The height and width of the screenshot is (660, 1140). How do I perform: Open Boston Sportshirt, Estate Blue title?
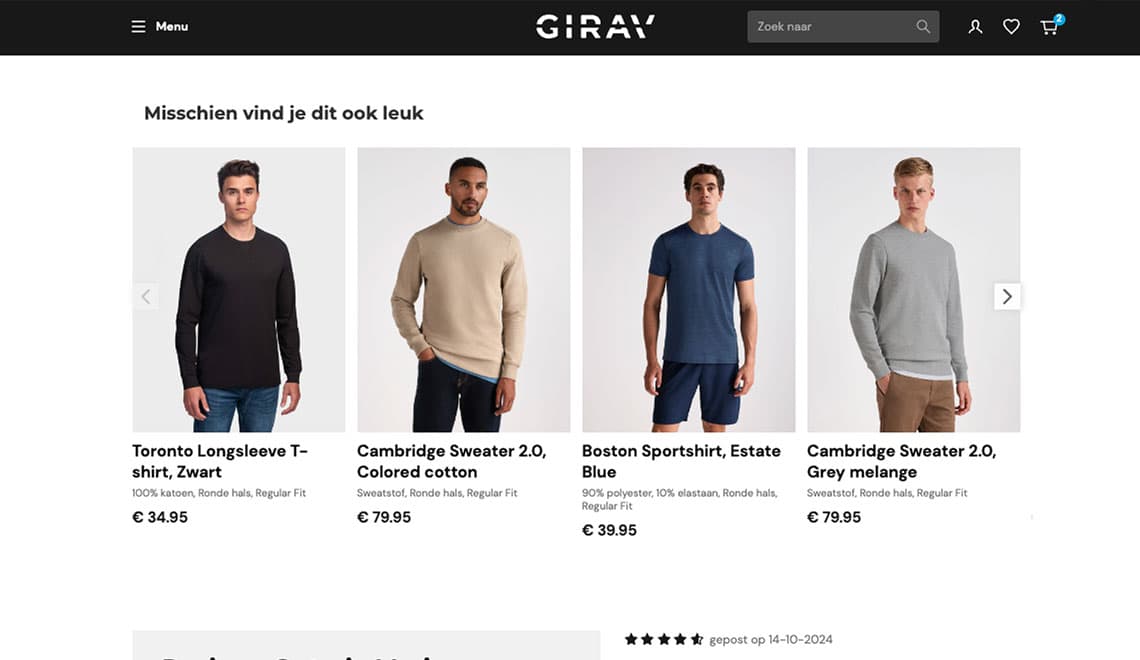point(681,462)
